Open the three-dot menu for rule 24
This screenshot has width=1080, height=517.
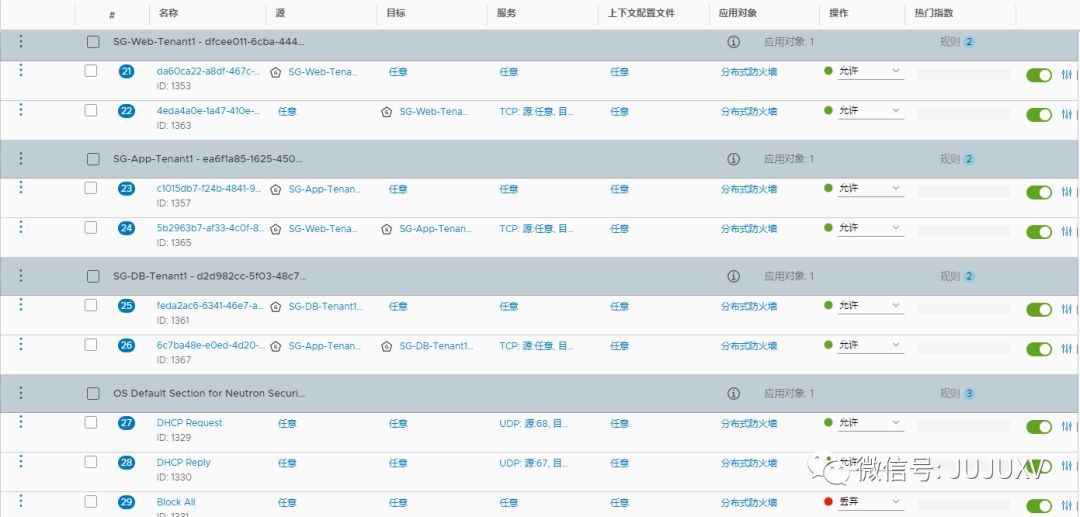tap(21, 228)
